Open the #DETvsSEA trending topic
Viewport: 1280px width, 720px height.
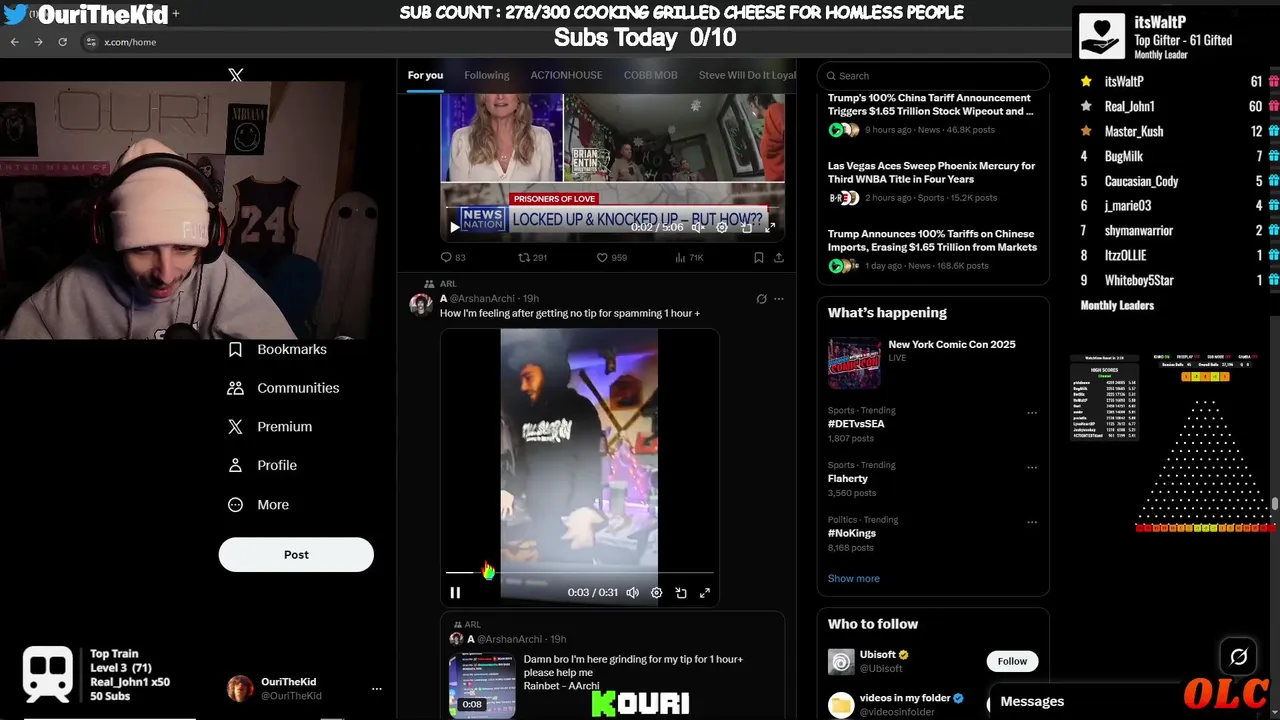[x=856, y=424]
